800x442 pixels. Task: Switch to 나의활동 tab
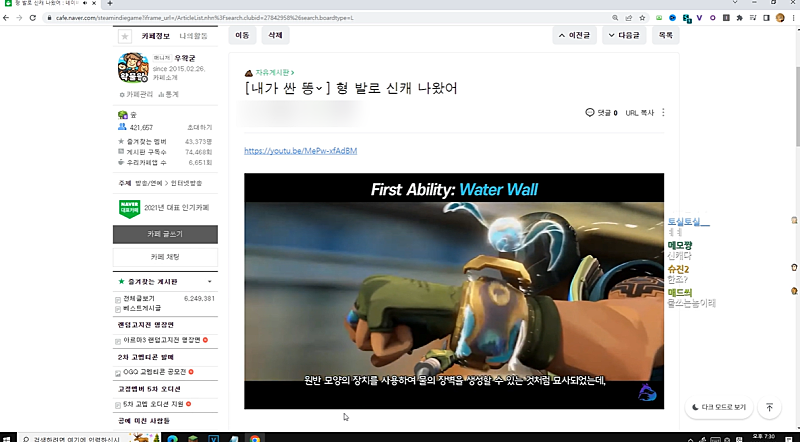pyautogui.click(x=193, y=36)
